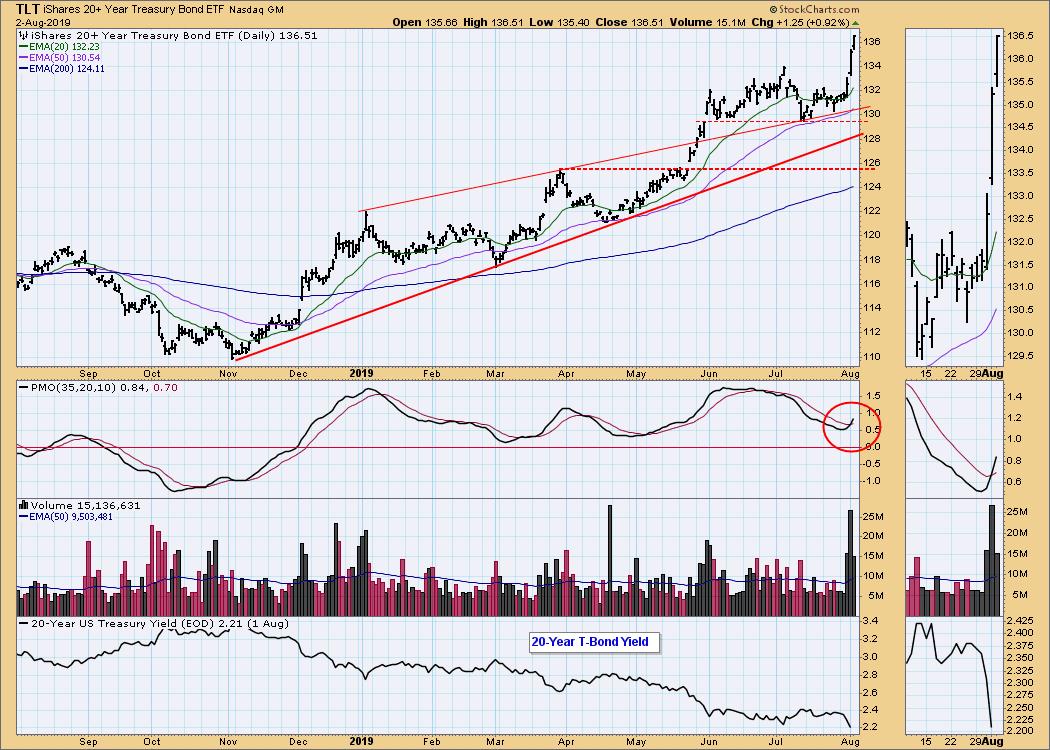
Task: Click the 2019 year label on price axis
Action: click(362, 373)
